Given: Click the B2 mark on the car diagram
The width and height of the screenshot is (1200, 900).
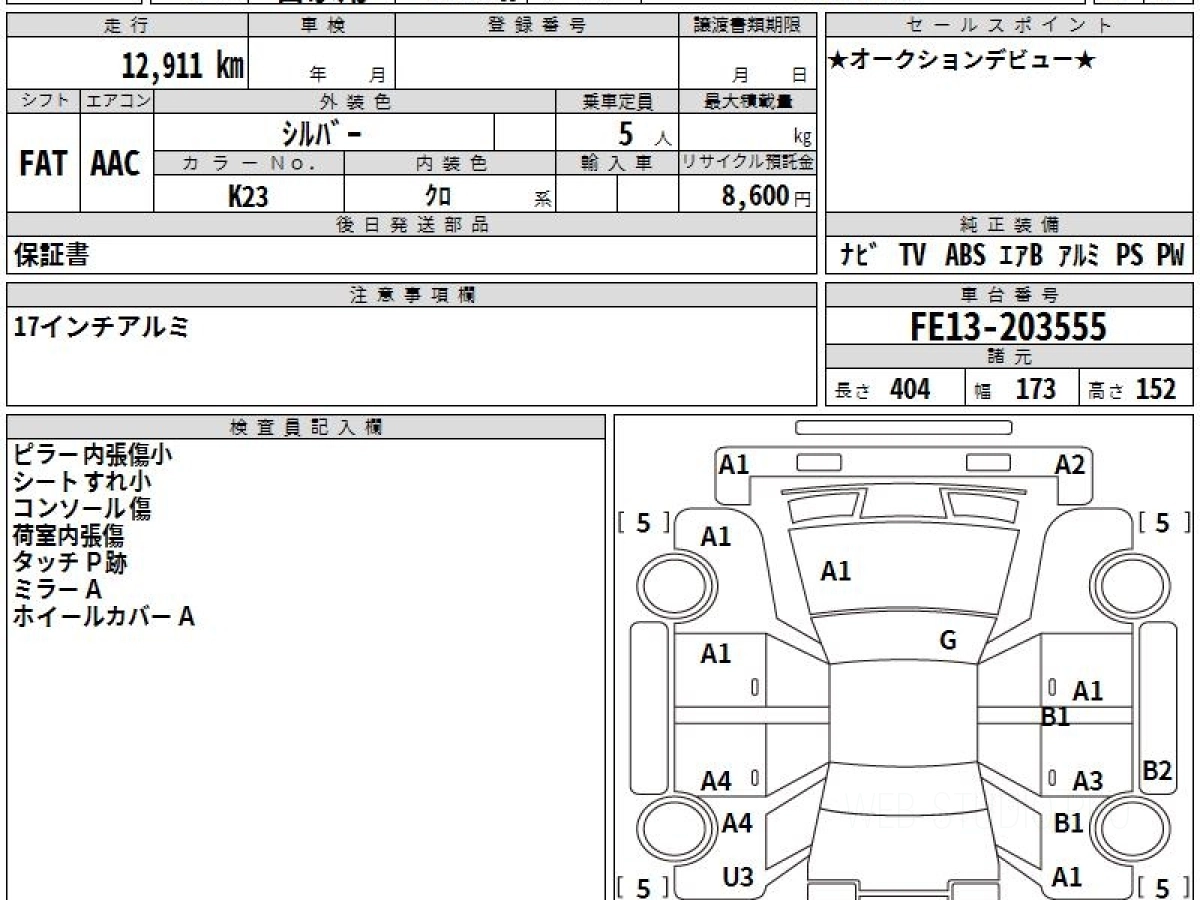Looking at the screenshot, I should [1157, 770].
